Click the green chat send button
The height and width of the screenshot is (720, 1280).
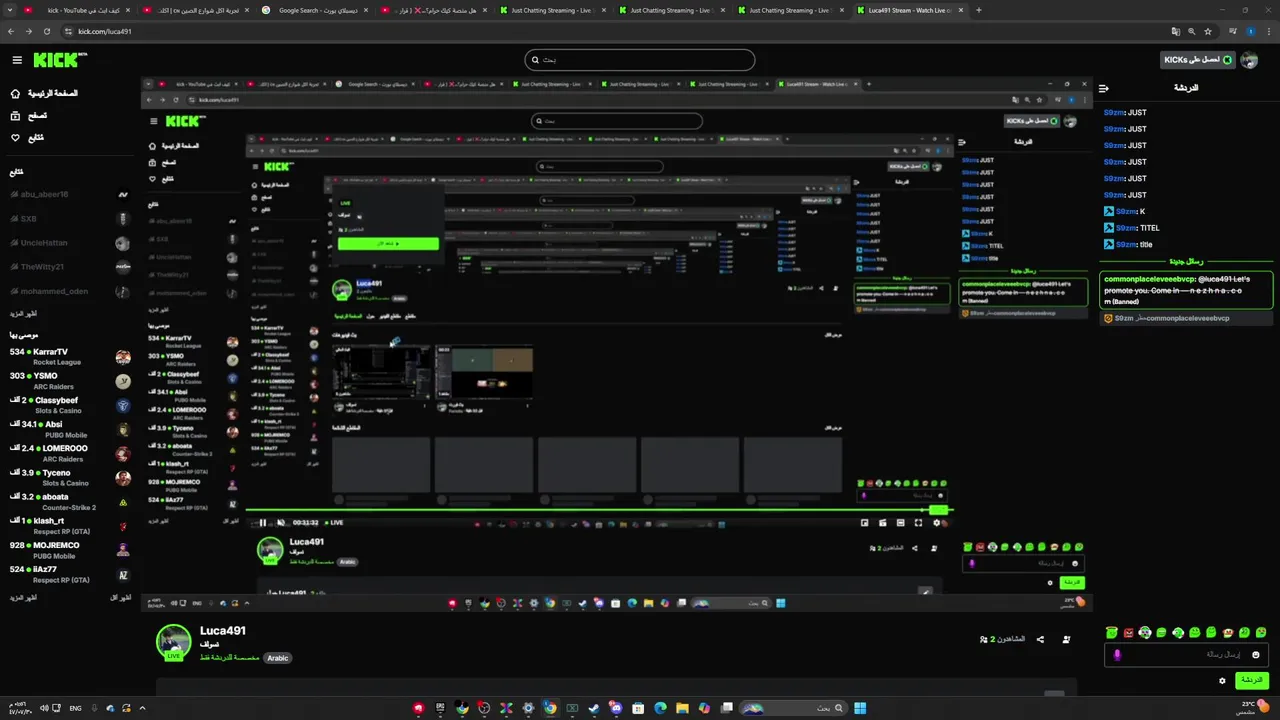1251,680
